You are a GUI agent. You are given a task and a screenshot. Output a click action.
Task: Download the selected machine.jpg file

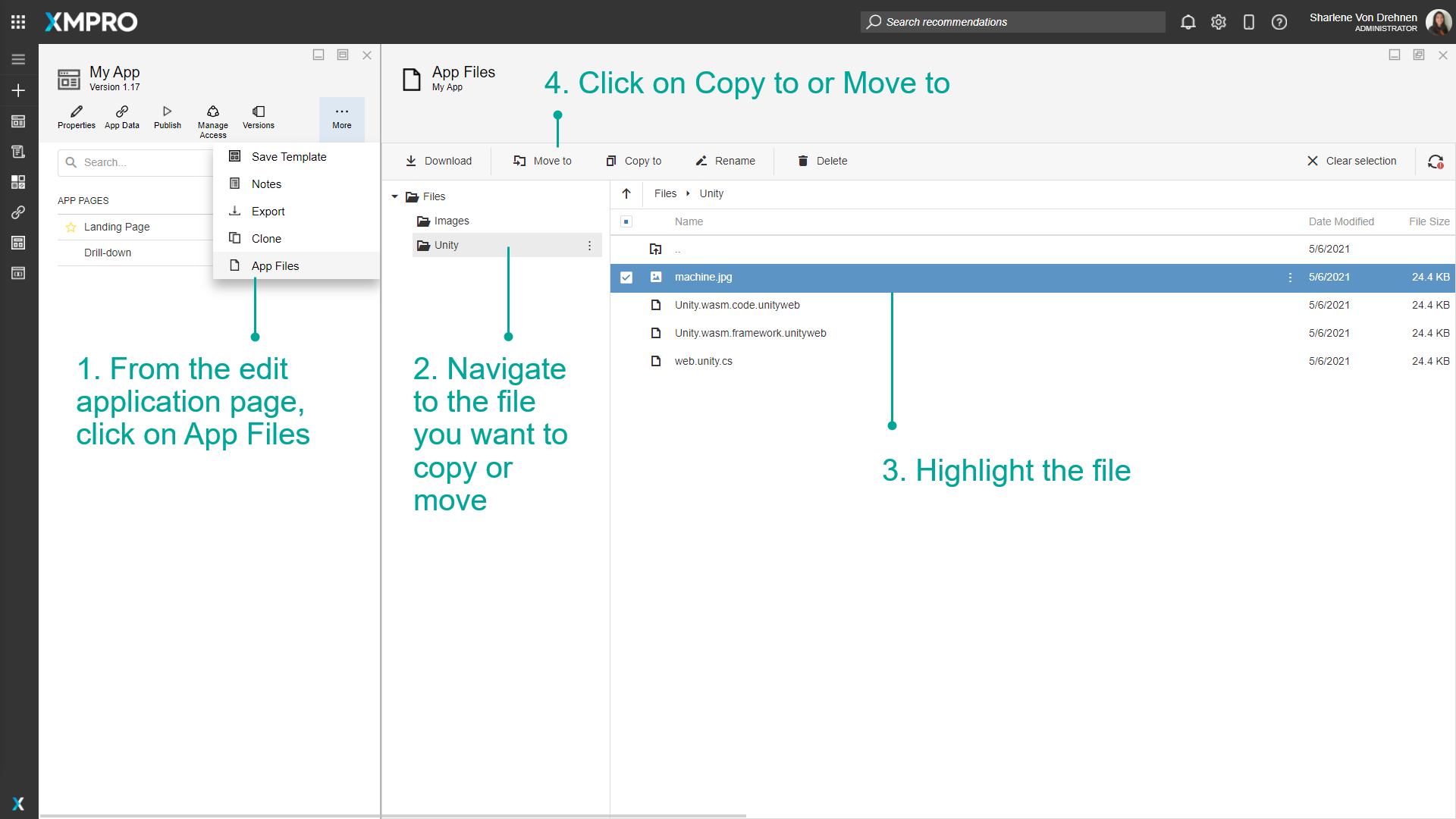pyautogui.click(x=439, y=161)
